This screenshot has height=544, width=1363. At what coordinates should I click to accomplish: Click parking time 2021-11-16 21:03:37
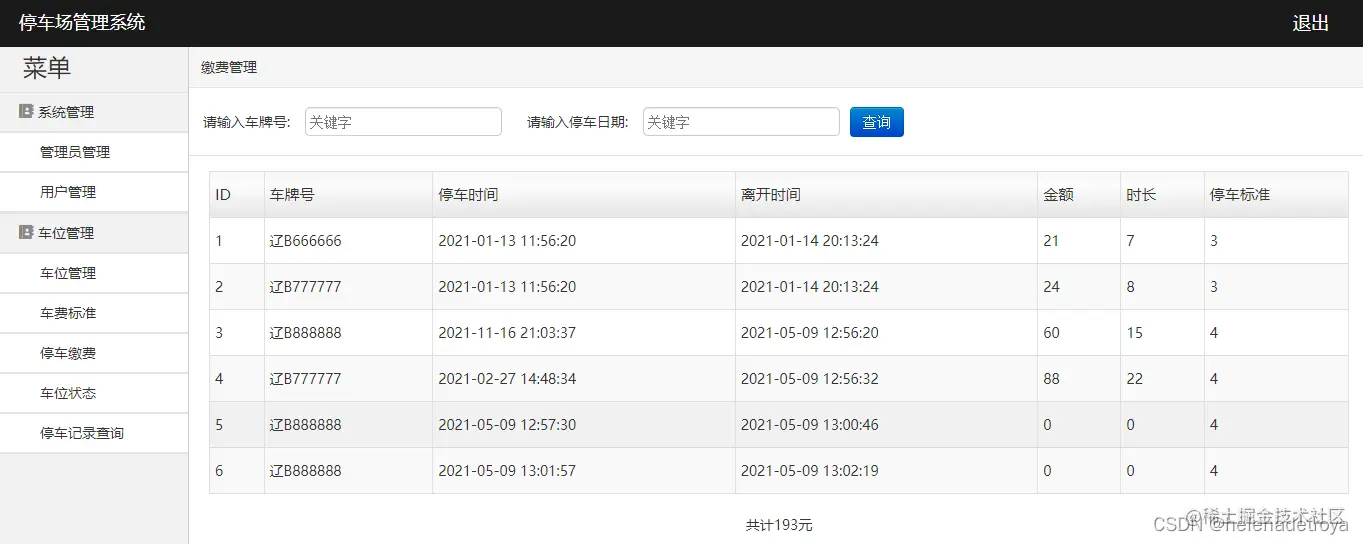[507, 333]
